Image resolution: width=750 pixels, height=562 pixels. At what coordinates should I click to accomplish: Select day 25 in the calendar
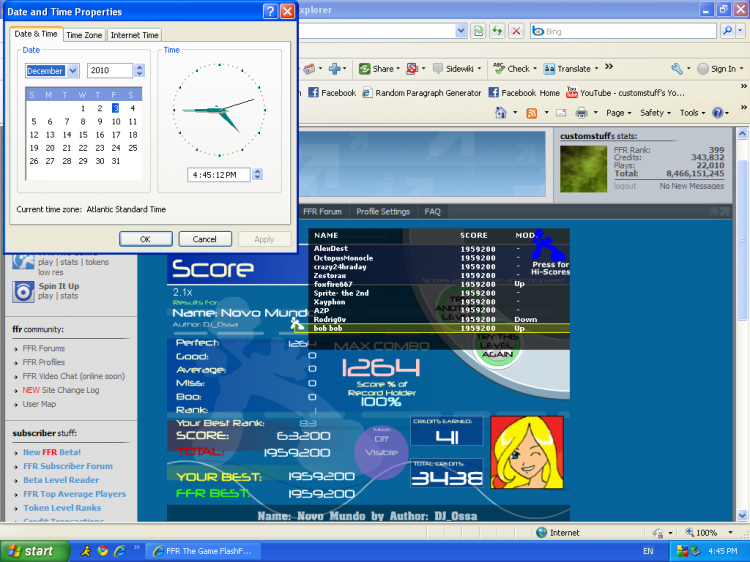[133, 147]
